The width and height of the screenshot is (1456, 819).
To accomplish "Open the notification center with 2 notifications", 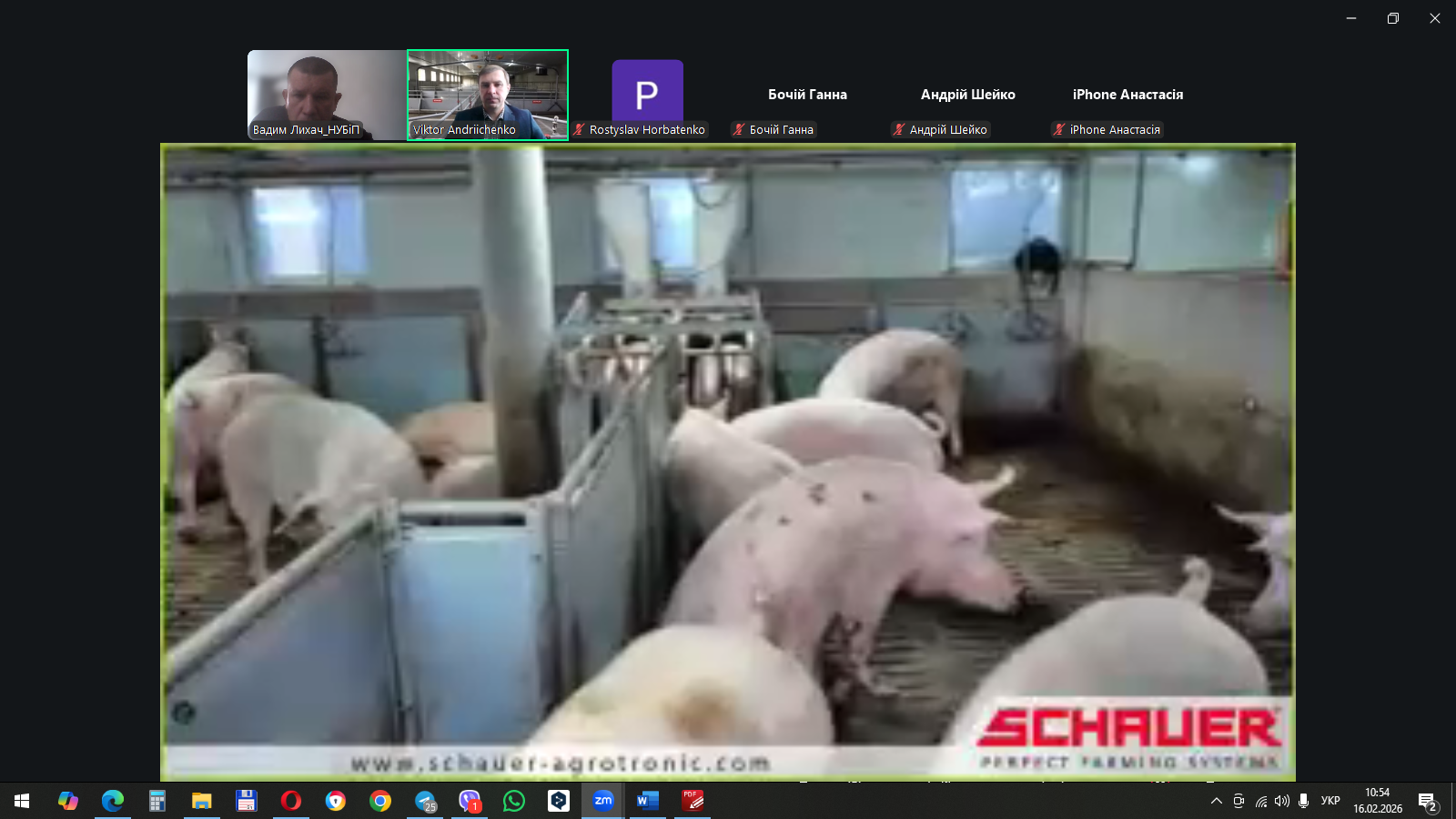I will point(1428,802).
